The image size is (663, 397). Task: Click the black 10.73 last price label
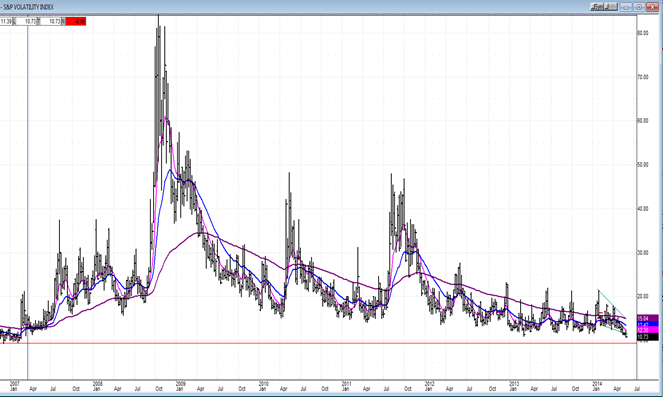(x=647, y=337)
